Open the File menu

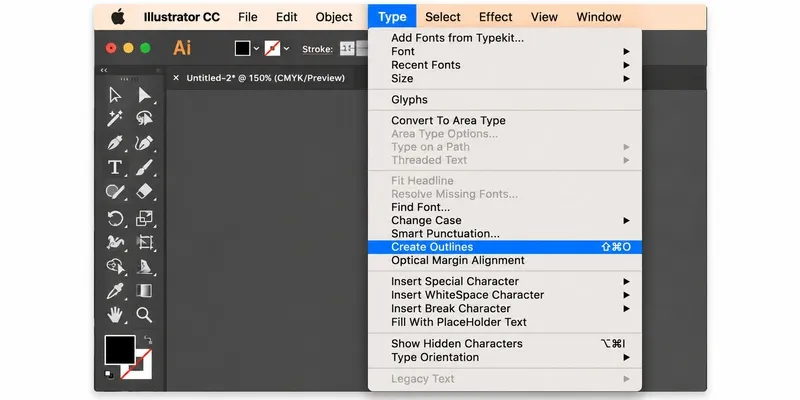[x=247, y=17]
